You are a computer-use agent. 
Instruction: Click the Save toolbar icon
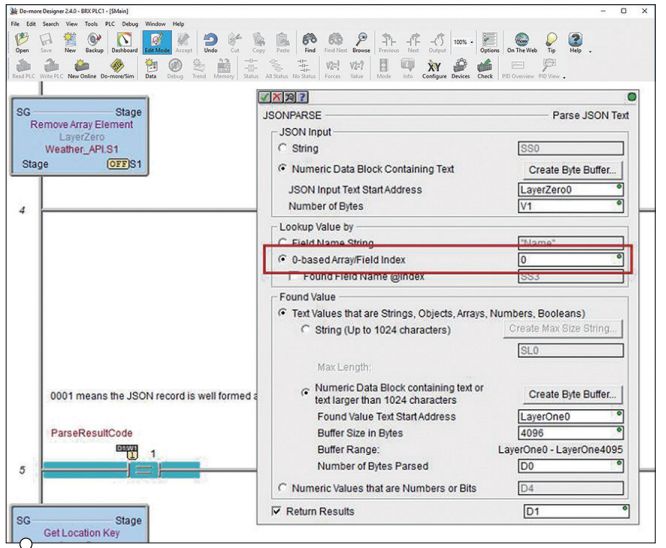46,42
